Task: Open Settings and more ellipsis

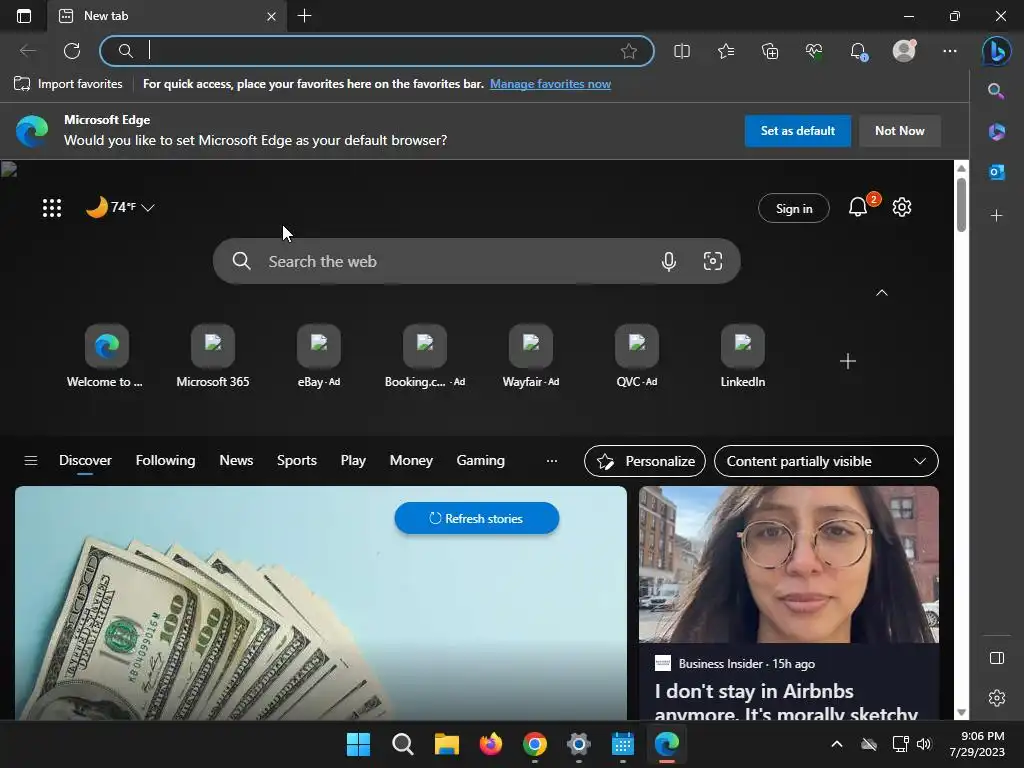Action: pyautogui.click(x=950, y=51)
